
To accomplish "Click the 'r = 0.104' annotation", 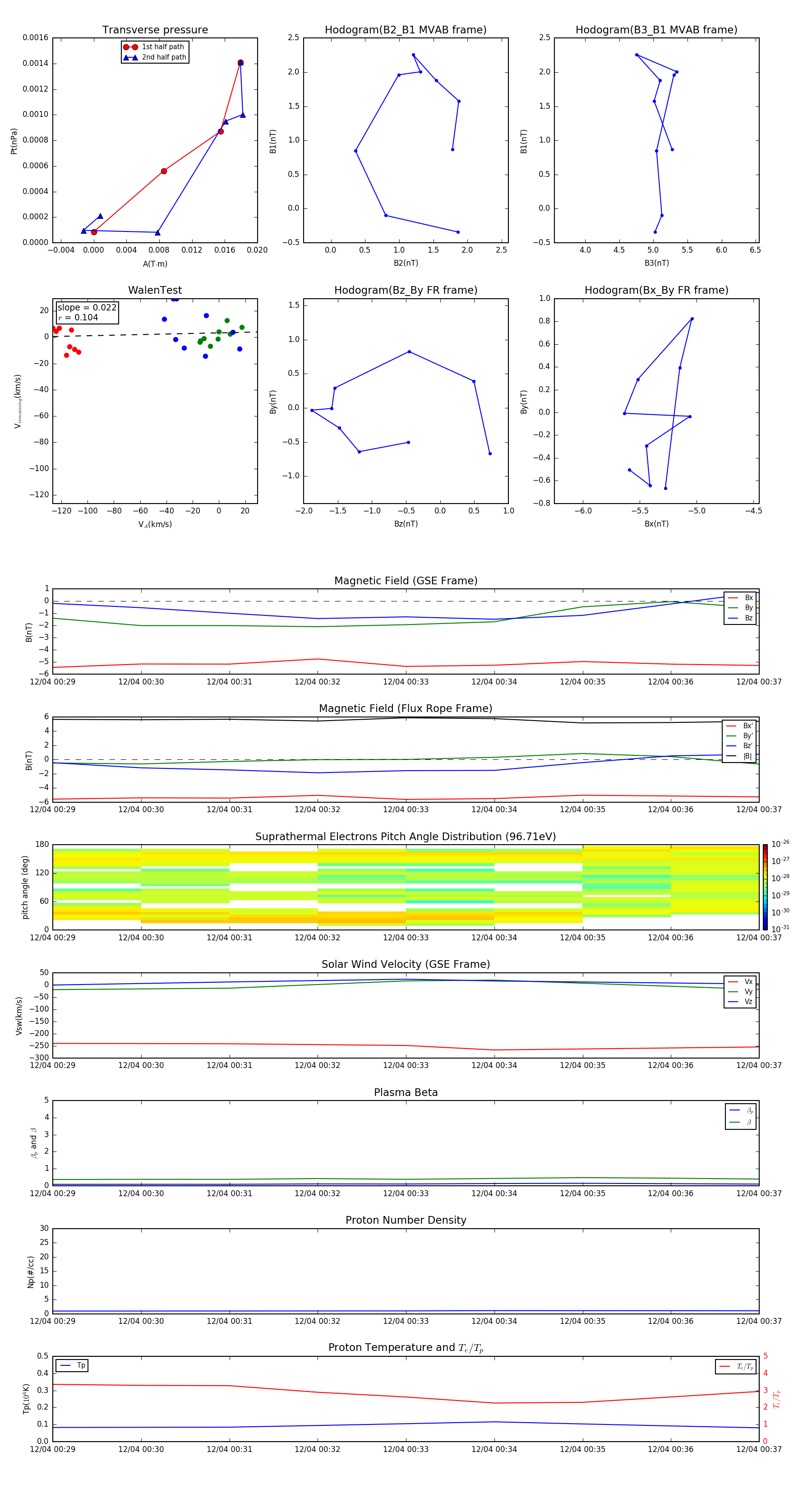I will click(78, 317).
